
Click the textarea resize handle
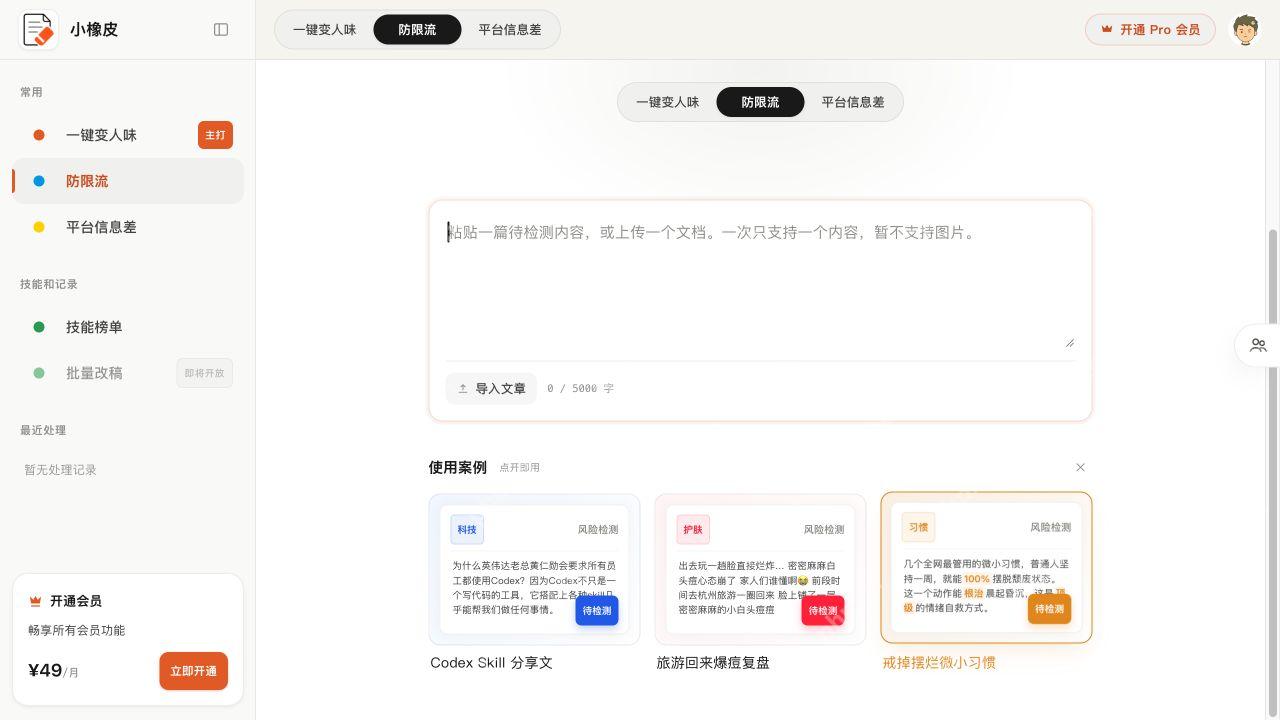point(1069,342)
